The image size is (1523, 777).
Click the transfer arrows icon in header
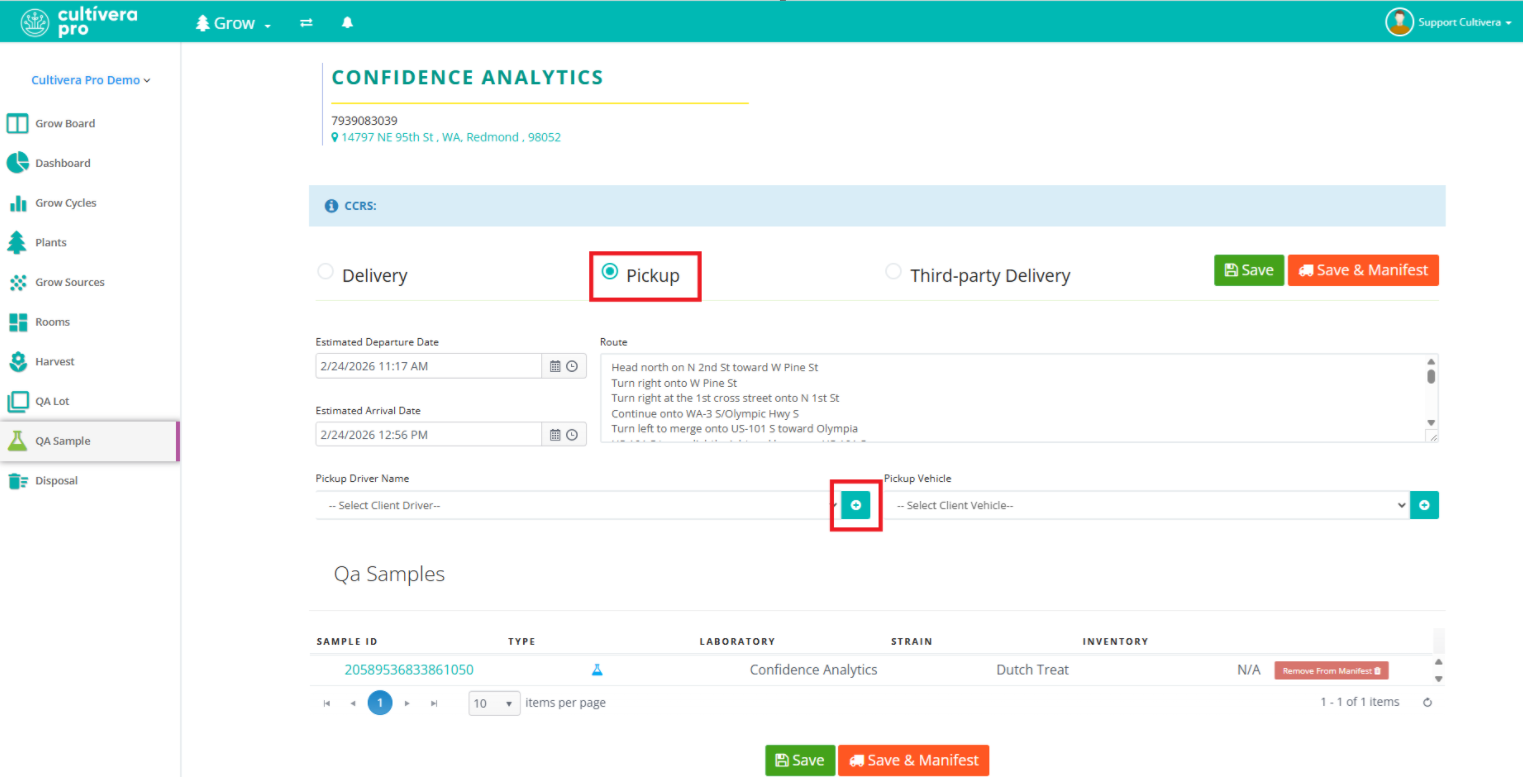pos(306,22)
